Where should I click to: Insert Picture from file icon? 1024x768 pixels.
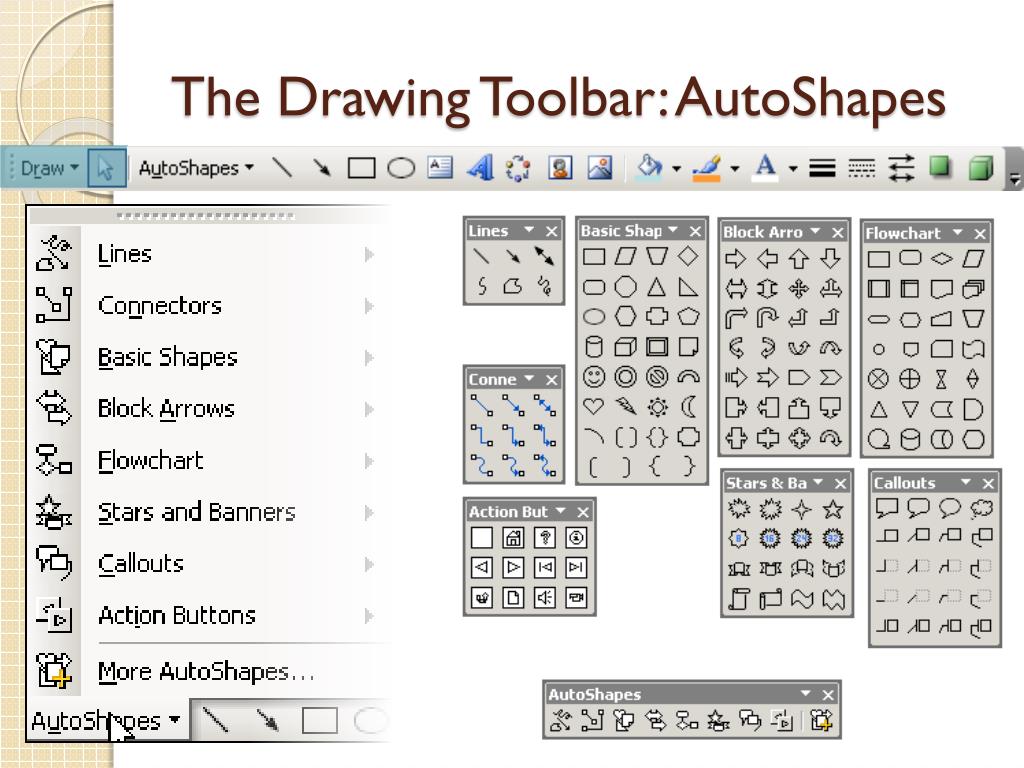[x=600, y=168]
